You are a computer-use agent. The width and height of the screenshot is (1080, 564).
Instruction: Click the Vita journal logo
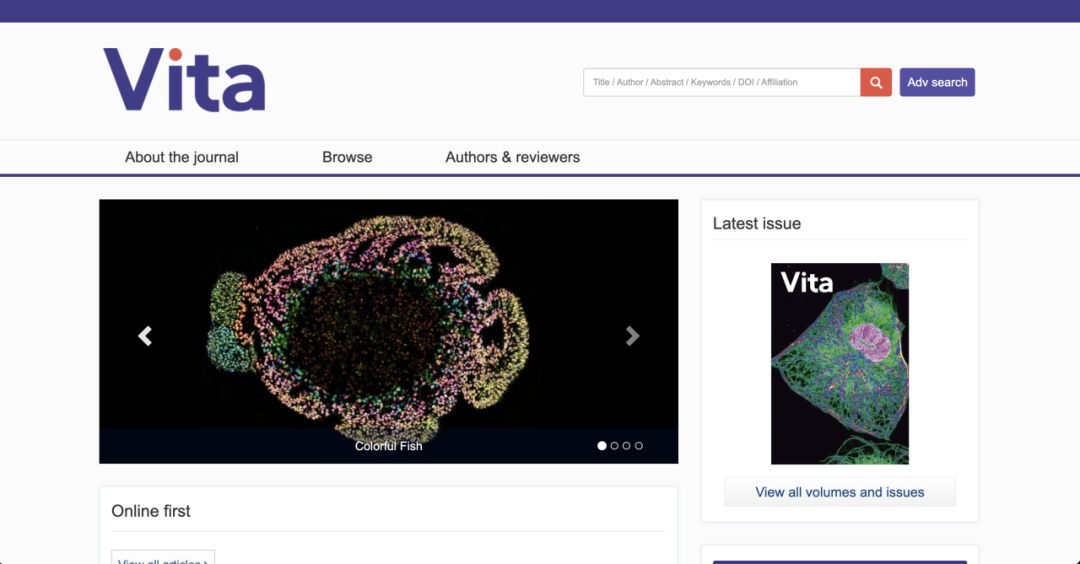pos(184,80)
